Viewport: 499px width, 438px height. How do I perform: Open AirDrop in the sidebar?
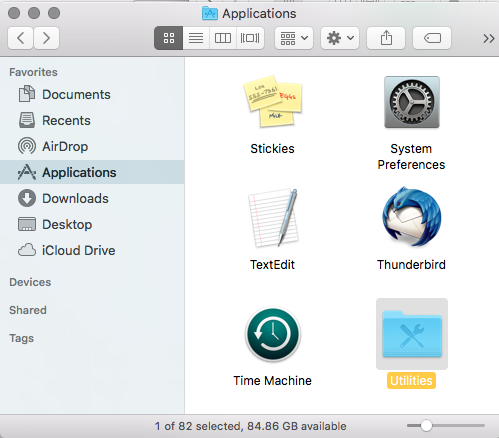point(92,146)
